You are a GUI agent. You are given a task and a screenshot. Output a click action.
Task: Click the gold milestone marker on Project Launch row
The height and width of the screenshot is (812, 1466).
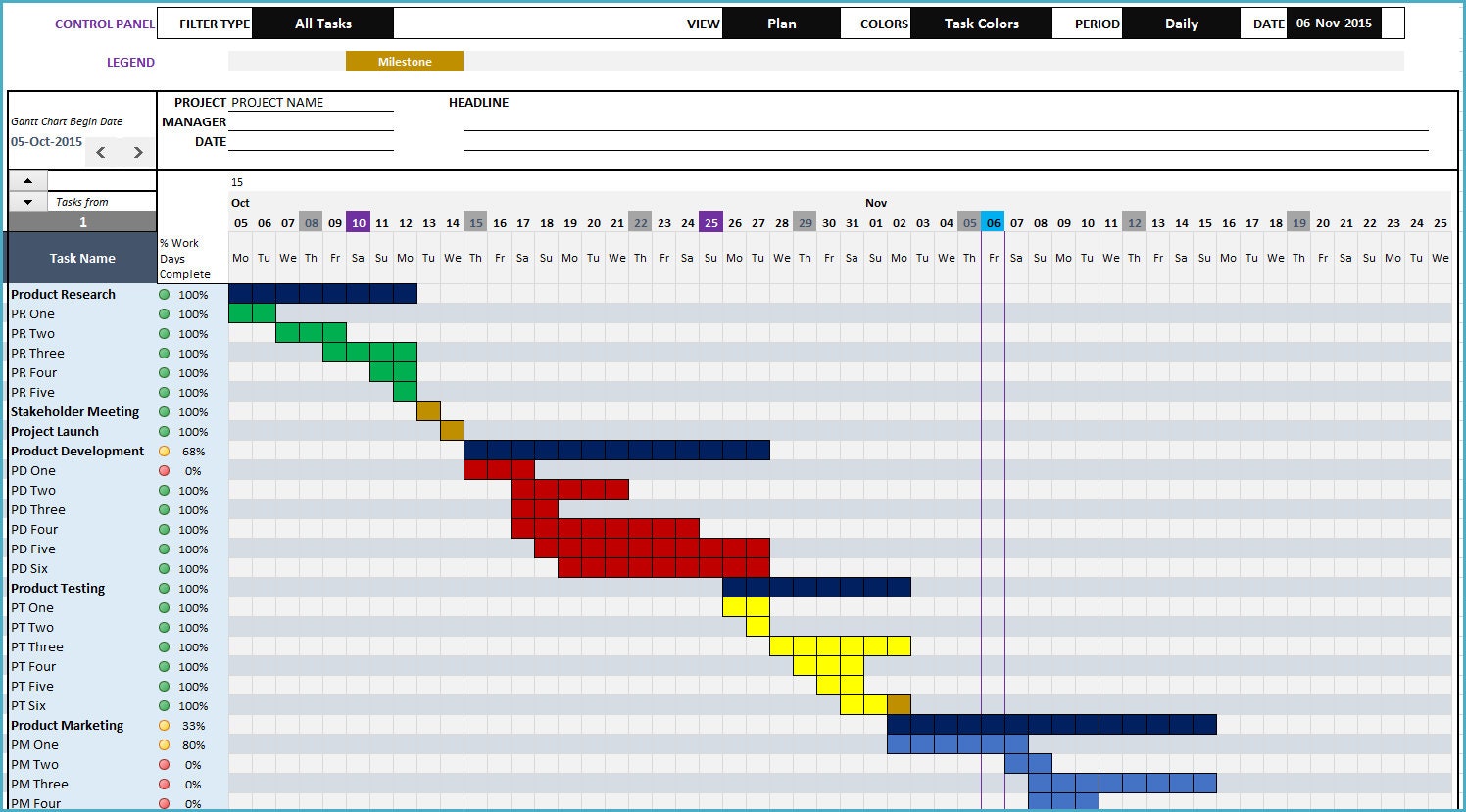click(x=452, y=431)
